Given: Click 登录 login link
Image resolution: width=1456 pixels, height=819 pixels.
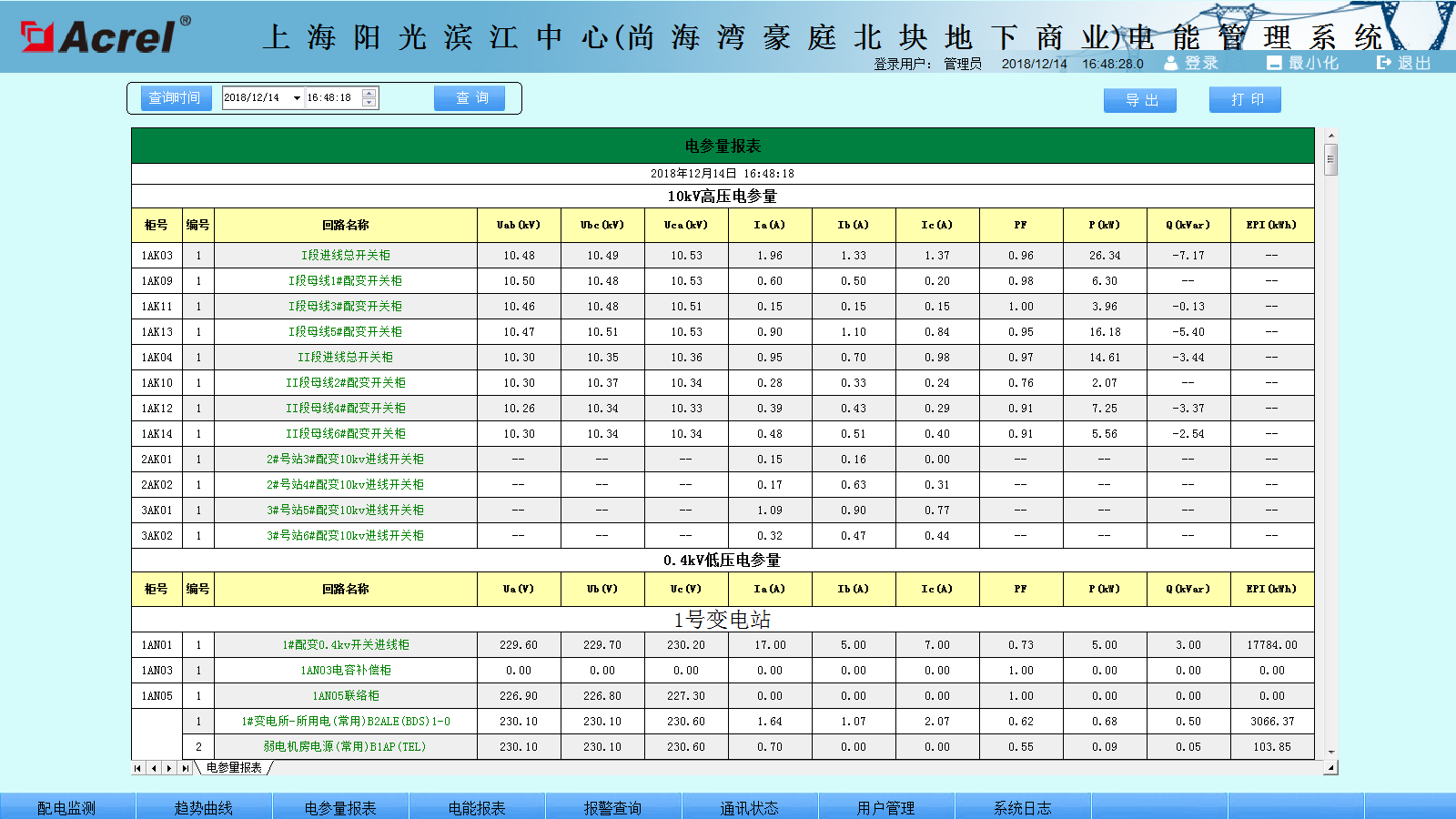Looking at the screenshot, I should click(1201, 63).
